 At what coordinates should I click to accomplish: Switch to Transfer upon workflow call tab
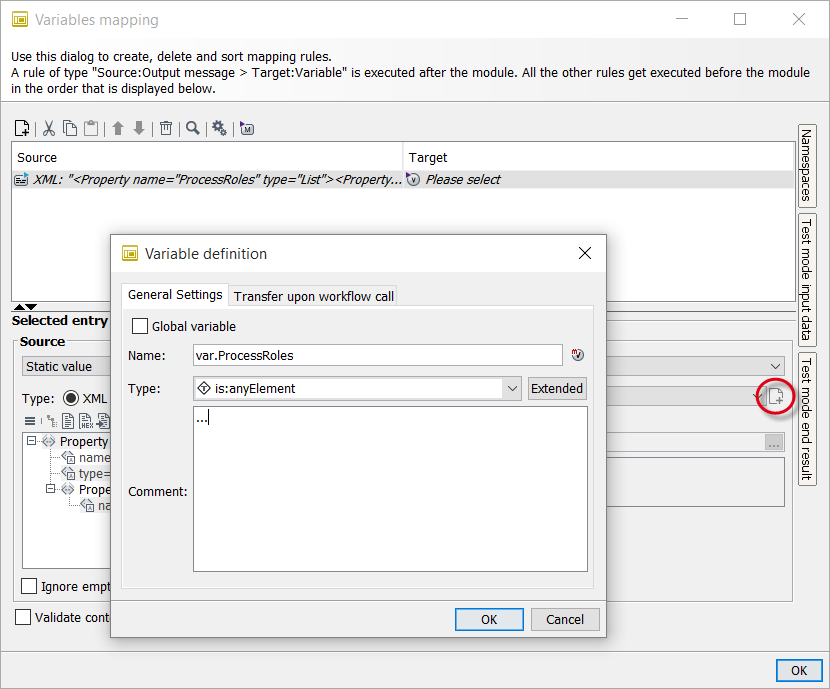pyautogui.click(x=314, y=295)
